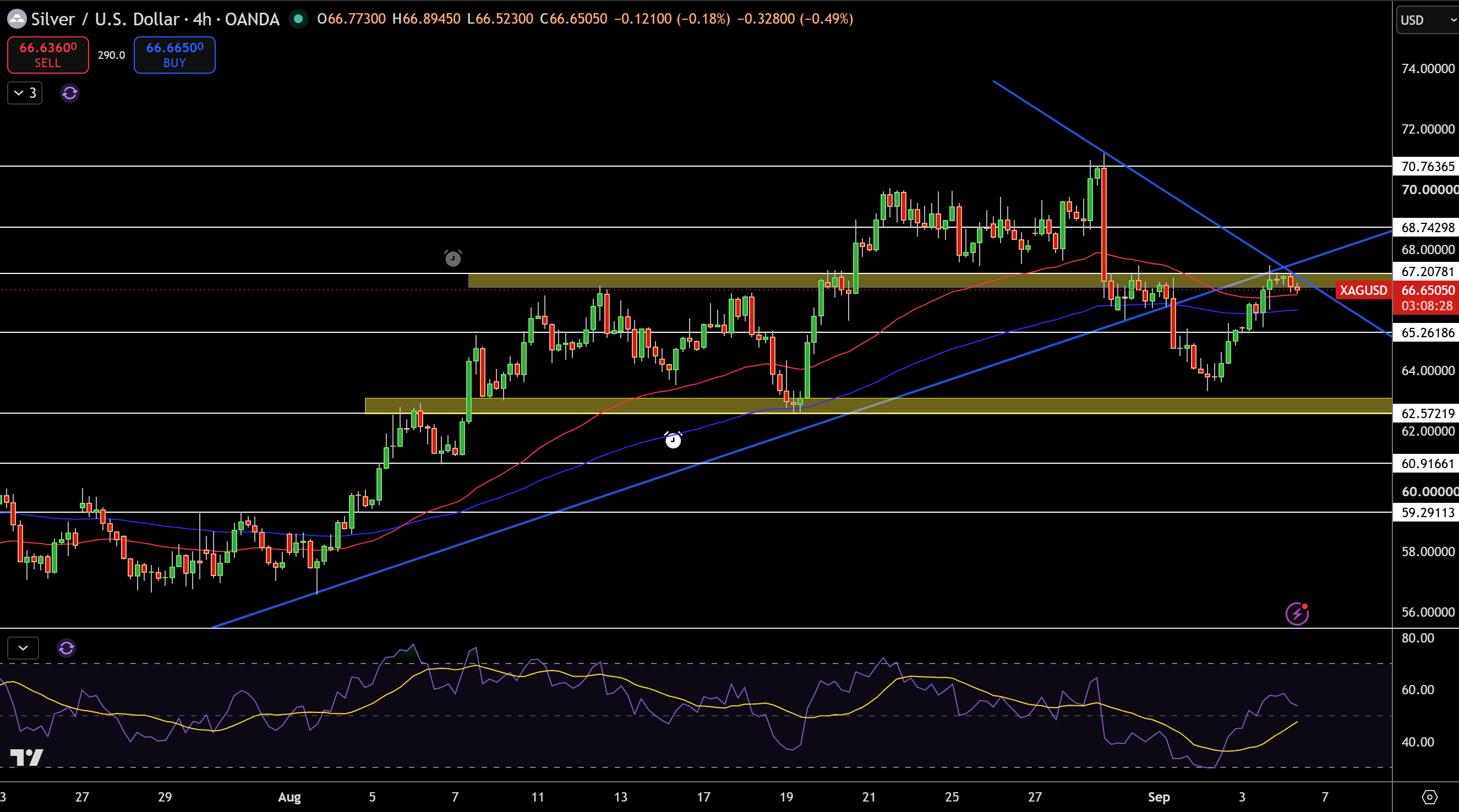The width and height of the screenshot is (1459, 812).
Task: Select the gray alarm clock alert icon
Action: (452, 258)
